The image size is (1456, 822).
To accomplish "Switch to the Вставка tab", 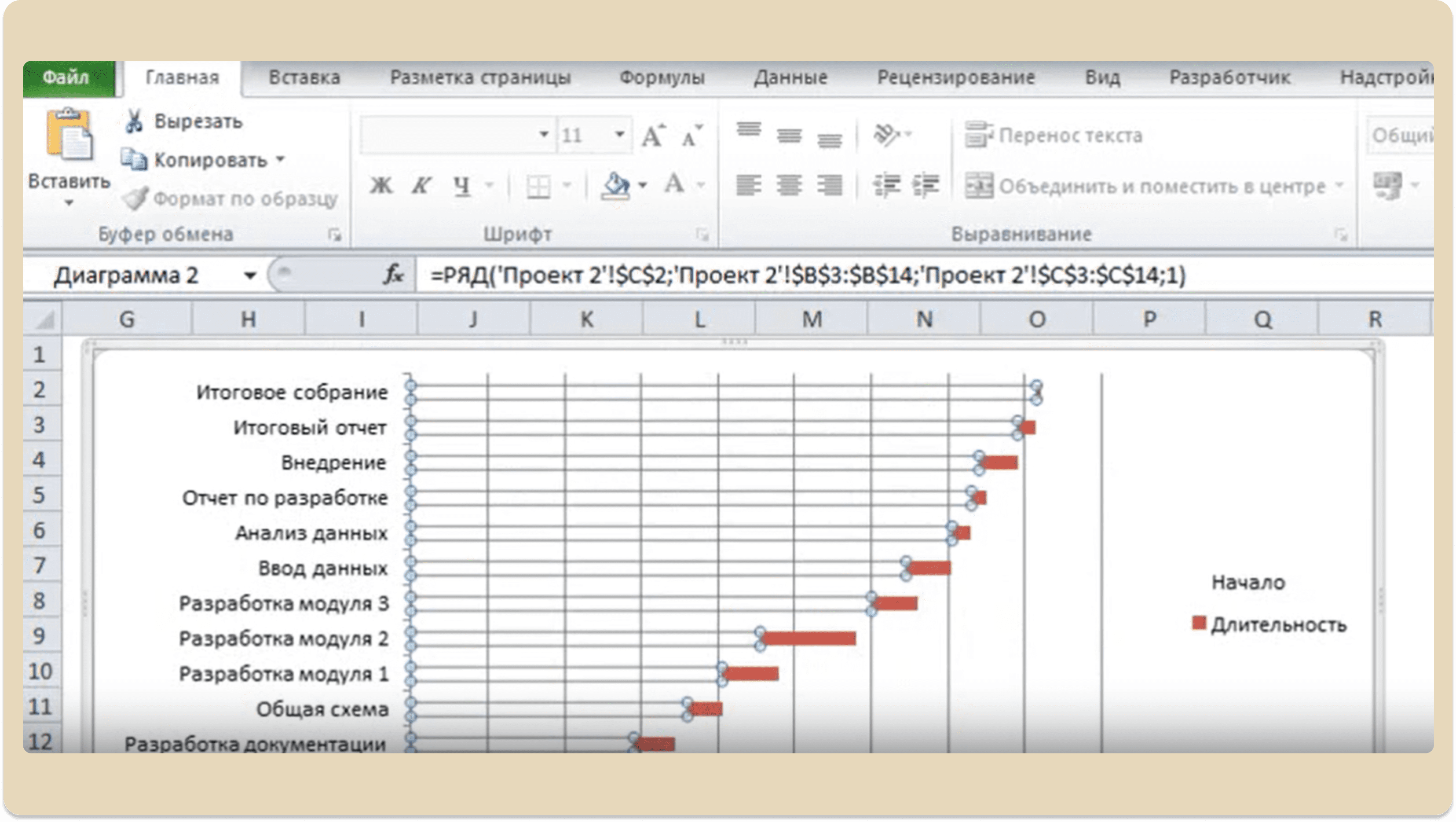I will click(304, 77).
